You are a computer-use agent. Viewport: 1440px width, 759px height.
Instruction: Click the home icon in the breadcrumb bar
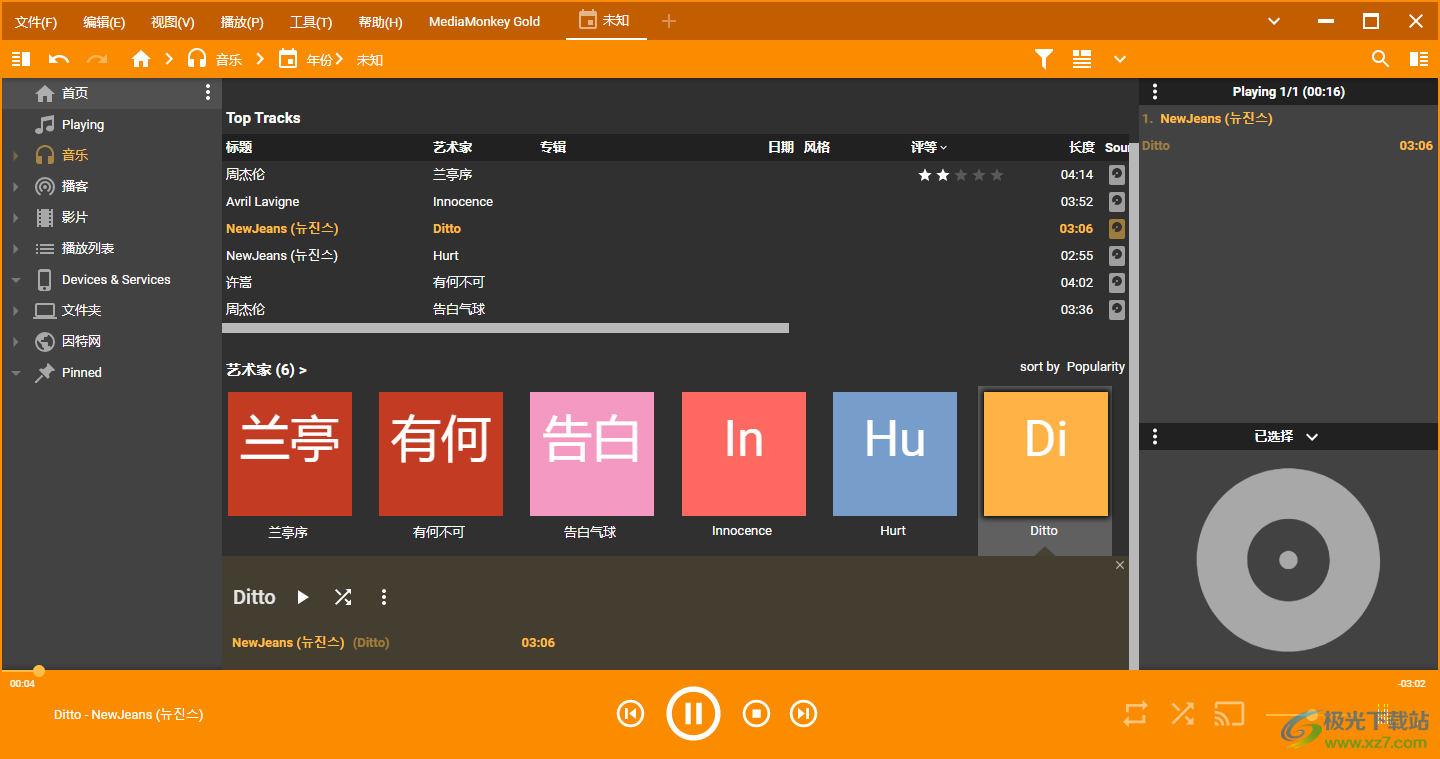[x=140, y=59]
